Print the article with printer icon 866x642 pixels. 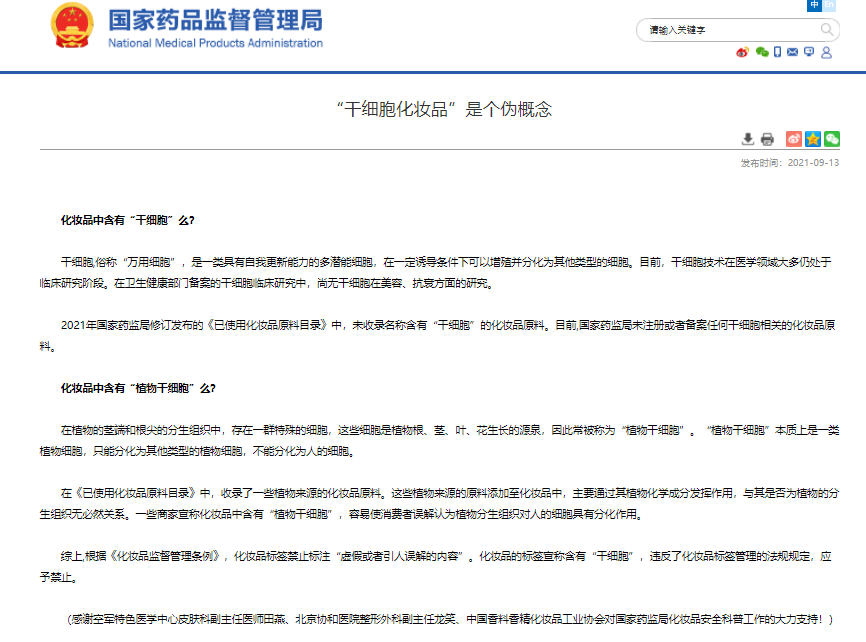tap(767, 139)
